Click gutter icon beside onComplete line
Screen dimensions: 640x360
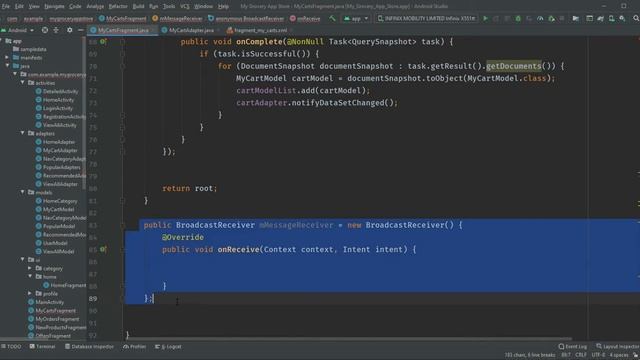click(103, 42)
